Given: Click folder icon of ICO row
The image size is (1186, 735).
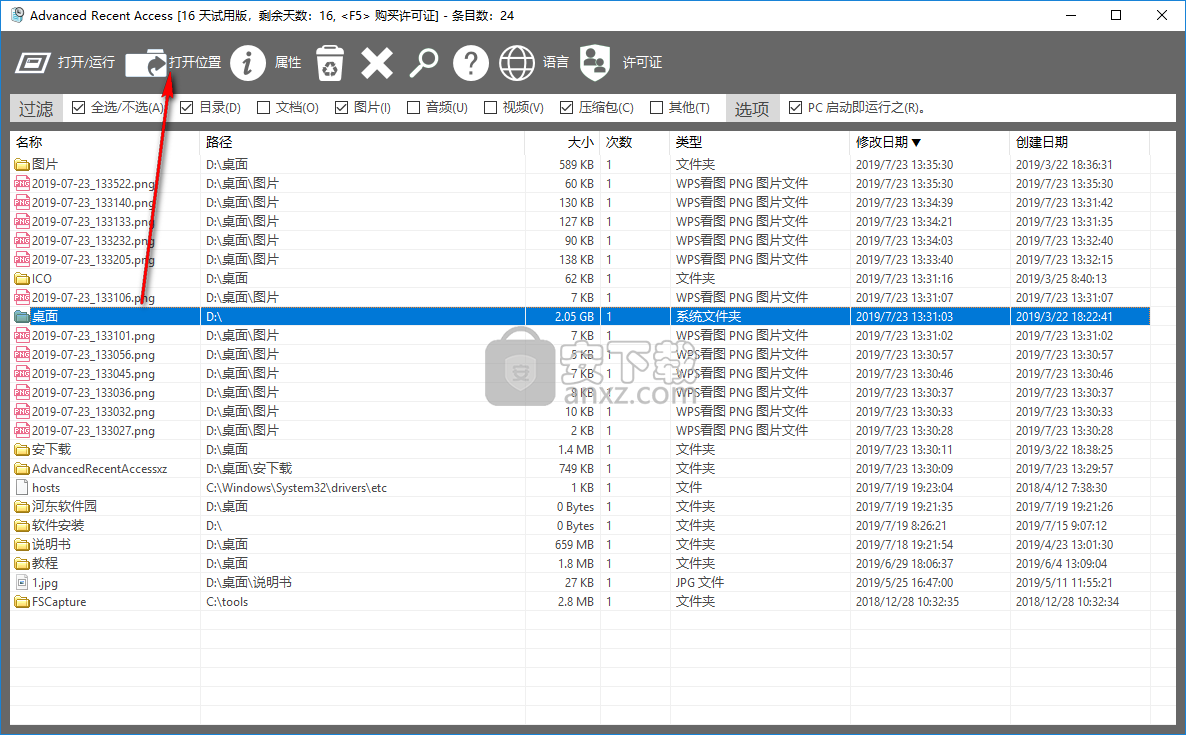Looking at the screenshot, I should click(22, 278).
